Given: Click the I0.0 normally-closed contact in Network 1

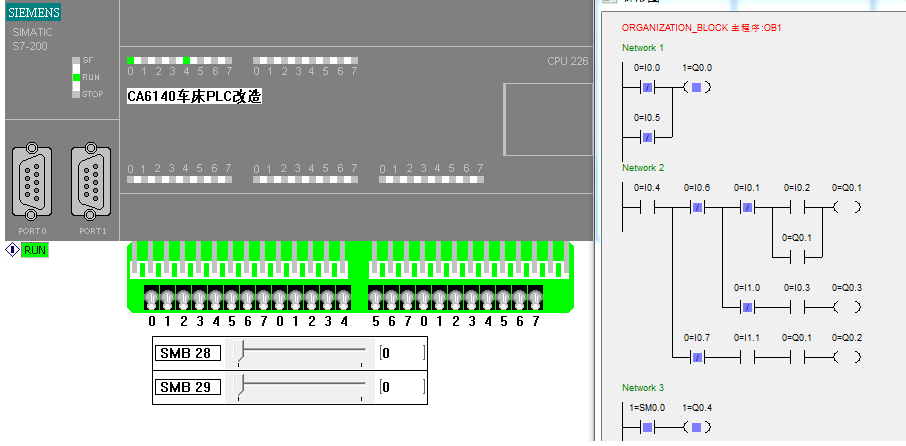Looking at the screenshot, I should [x=647, y=88].
